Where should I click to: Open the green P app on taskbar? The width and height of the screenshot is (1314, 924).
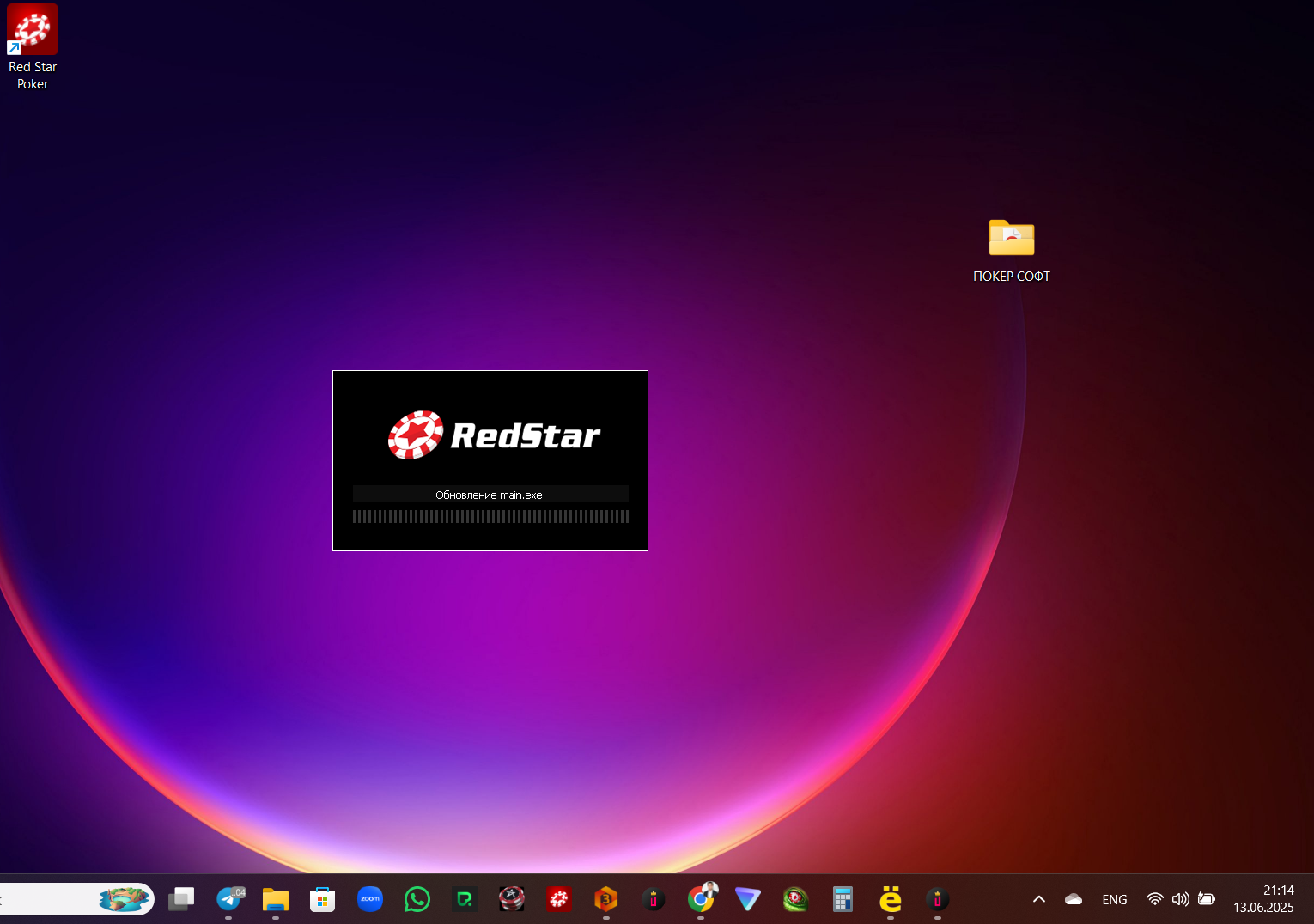(465, 899)
